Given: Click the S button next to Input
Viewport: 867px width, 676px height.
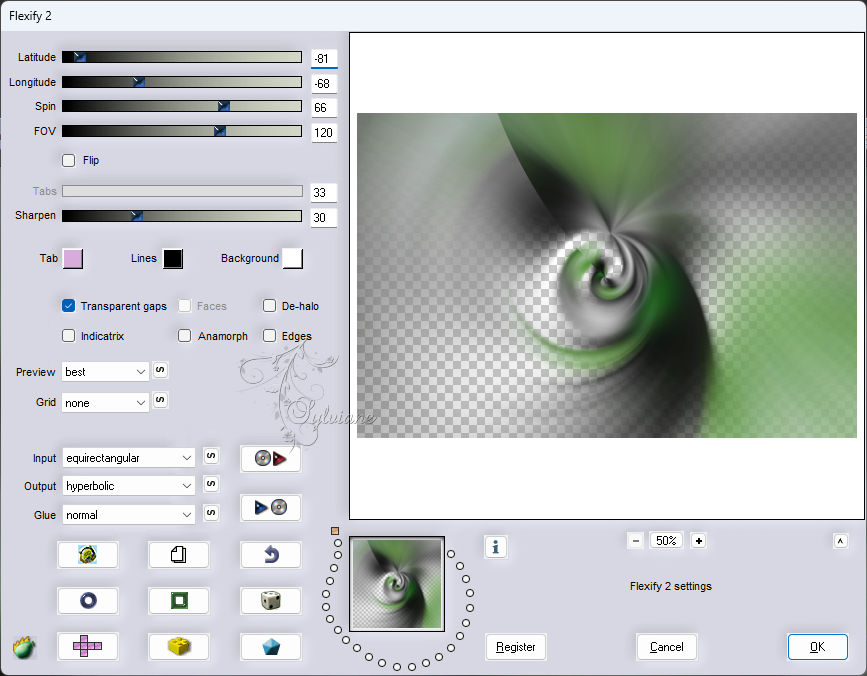Looking at the screenshot, I should pyautogui.click(x=211, y=456).
